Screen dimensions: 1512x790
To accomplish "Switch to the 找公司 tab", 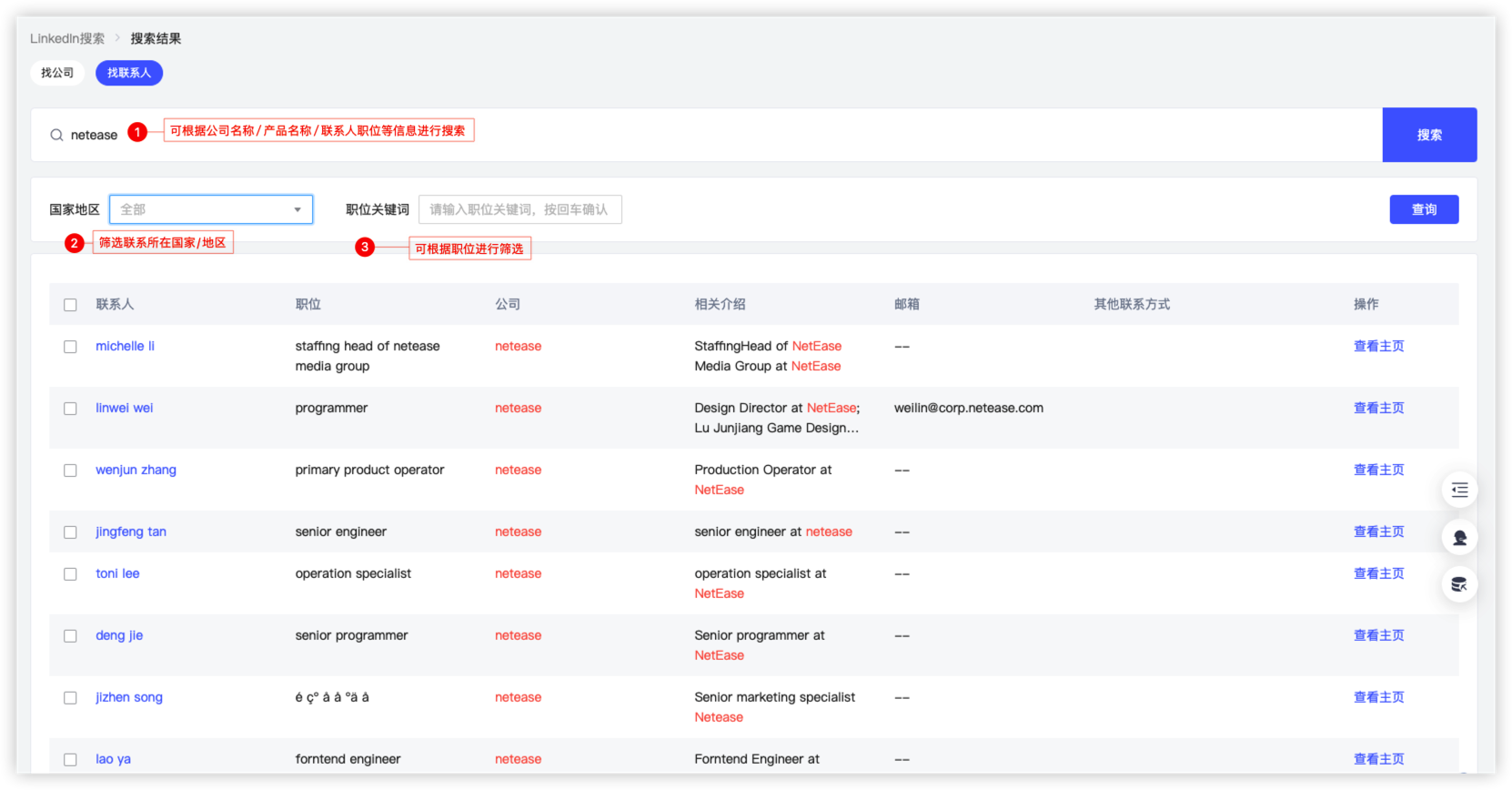I will click(x=57, y=73).
